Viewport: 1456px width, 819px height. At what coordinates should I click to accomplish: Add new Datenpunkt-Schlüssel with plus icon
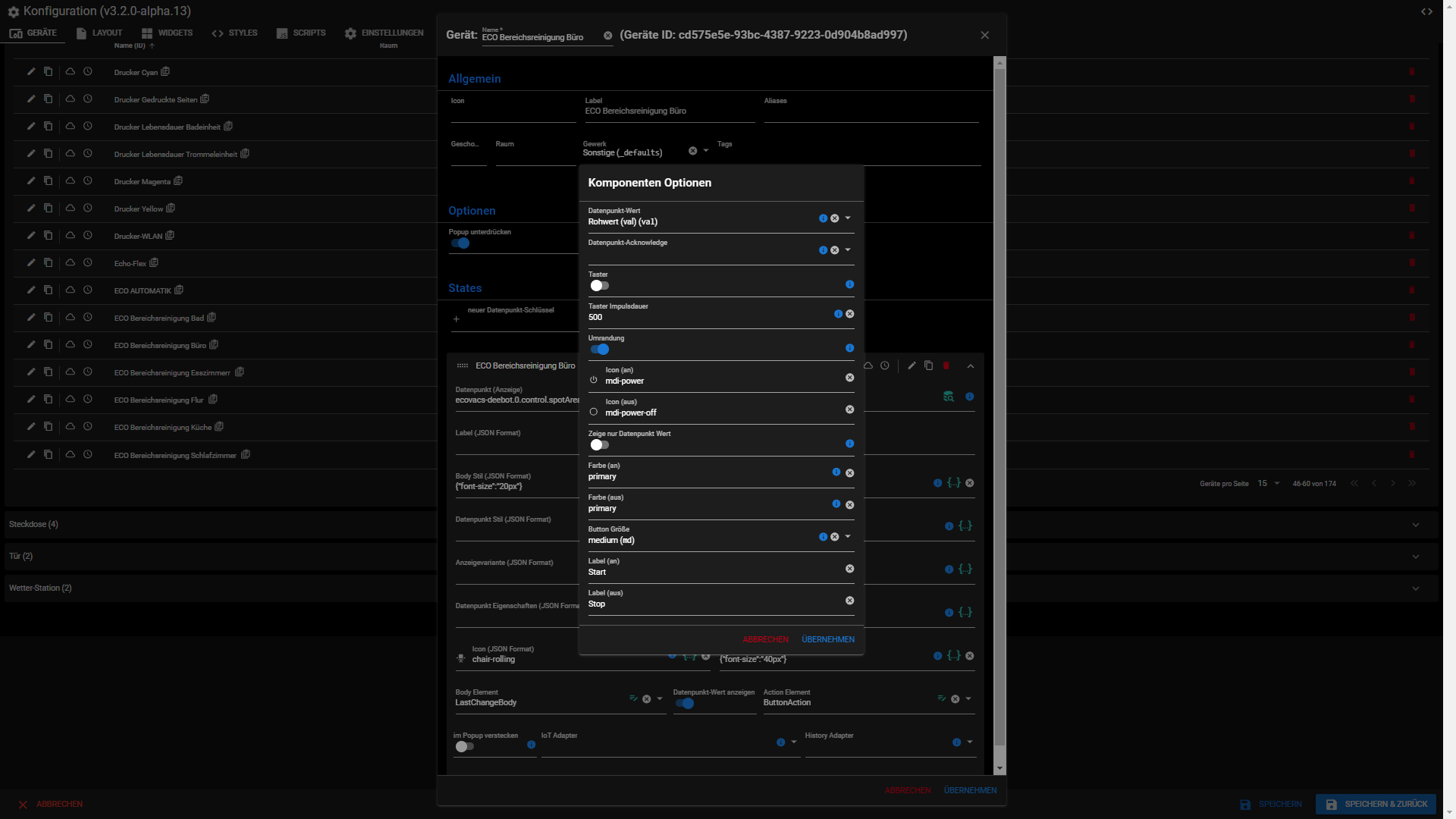pos(456,319)
